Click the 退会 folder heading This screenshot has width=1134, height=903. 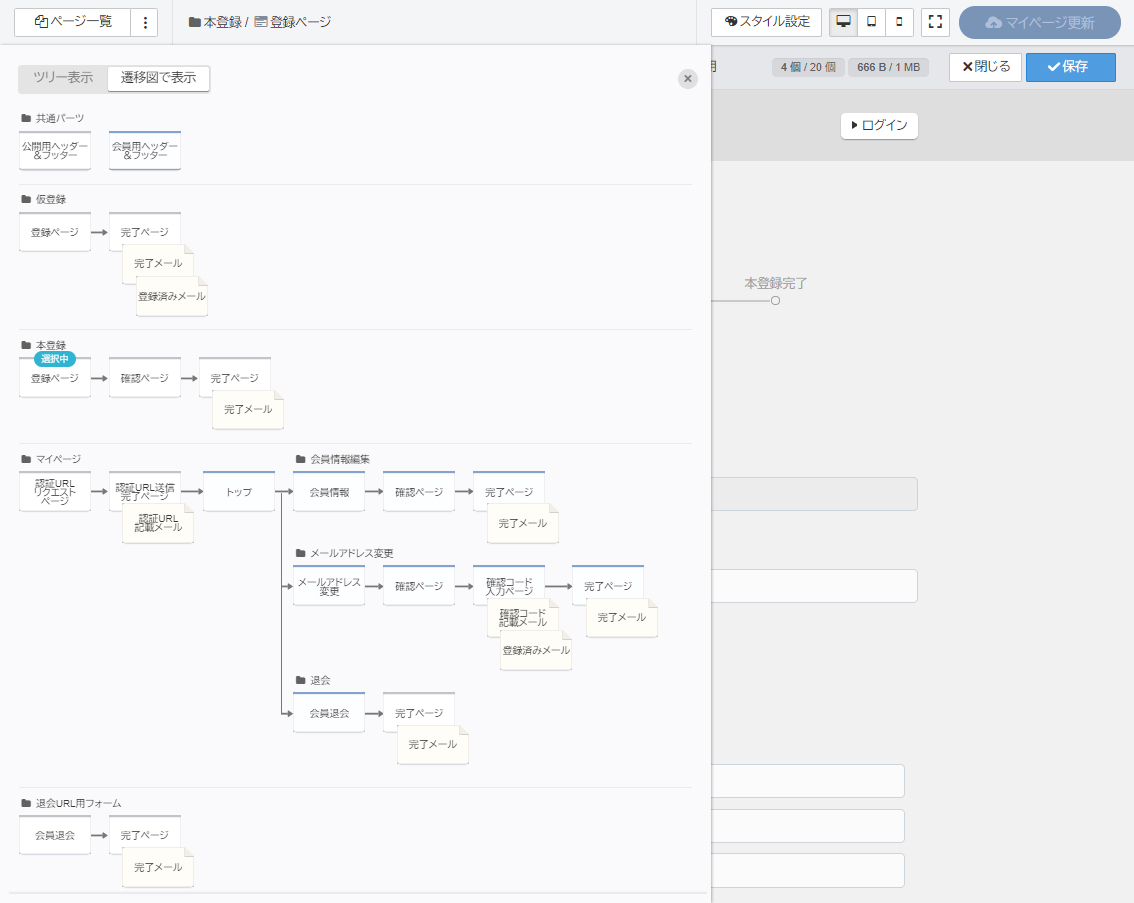(313, 680)
